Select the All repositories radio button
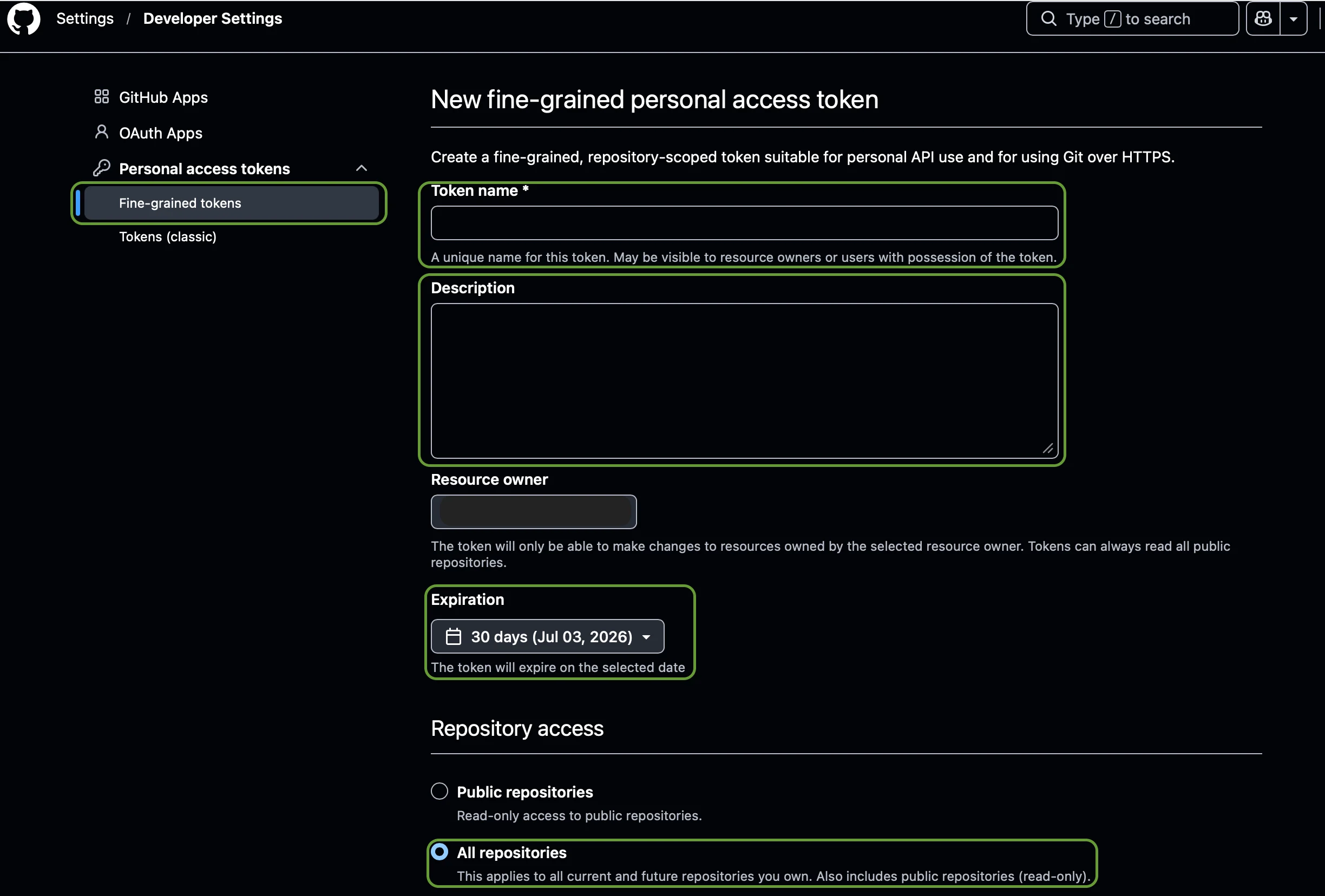The image size is (1325, 896). (x=440, y=852)
